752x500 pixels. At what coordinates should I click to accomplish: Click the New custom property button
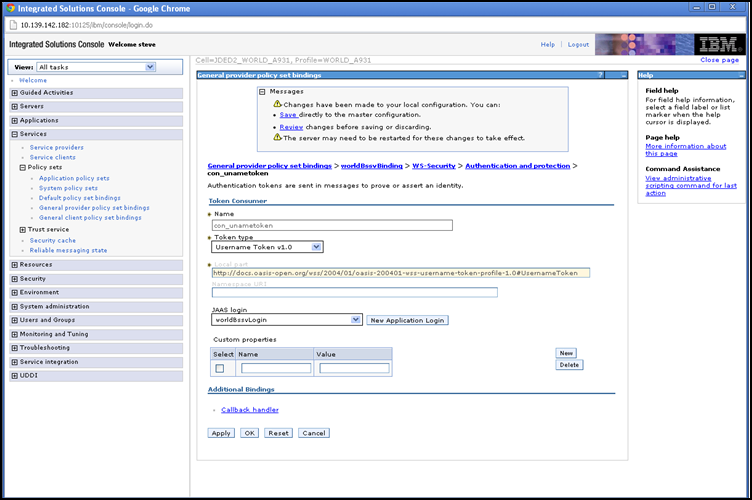pyautogui.click(x=566, y=353)
